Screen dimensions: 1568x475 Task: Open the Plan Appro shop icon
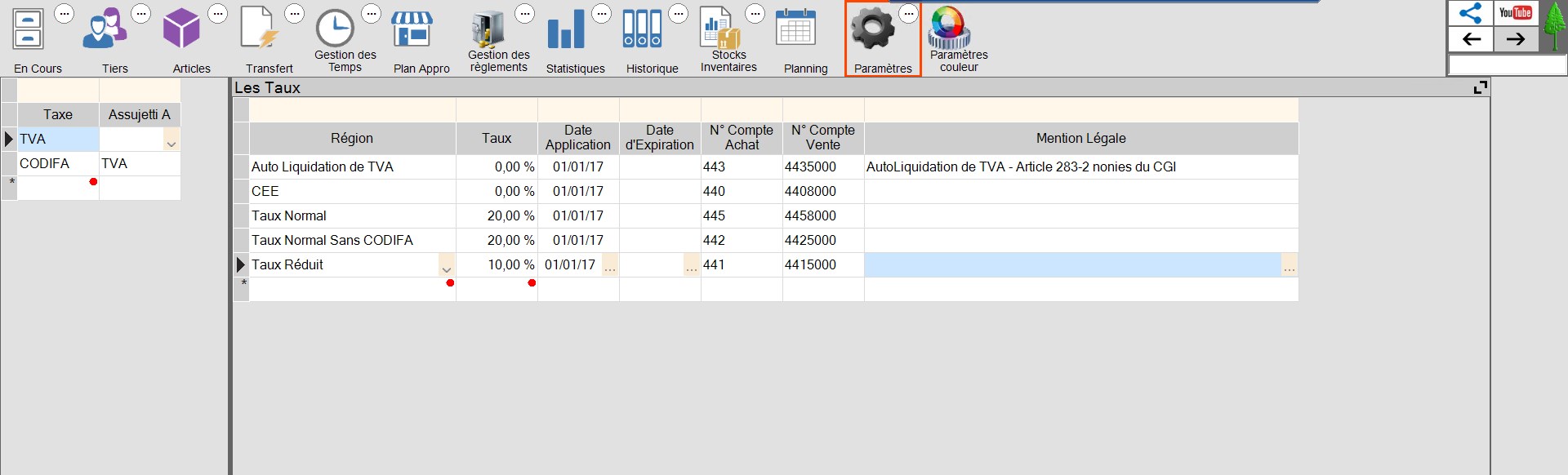pos(412,29)
